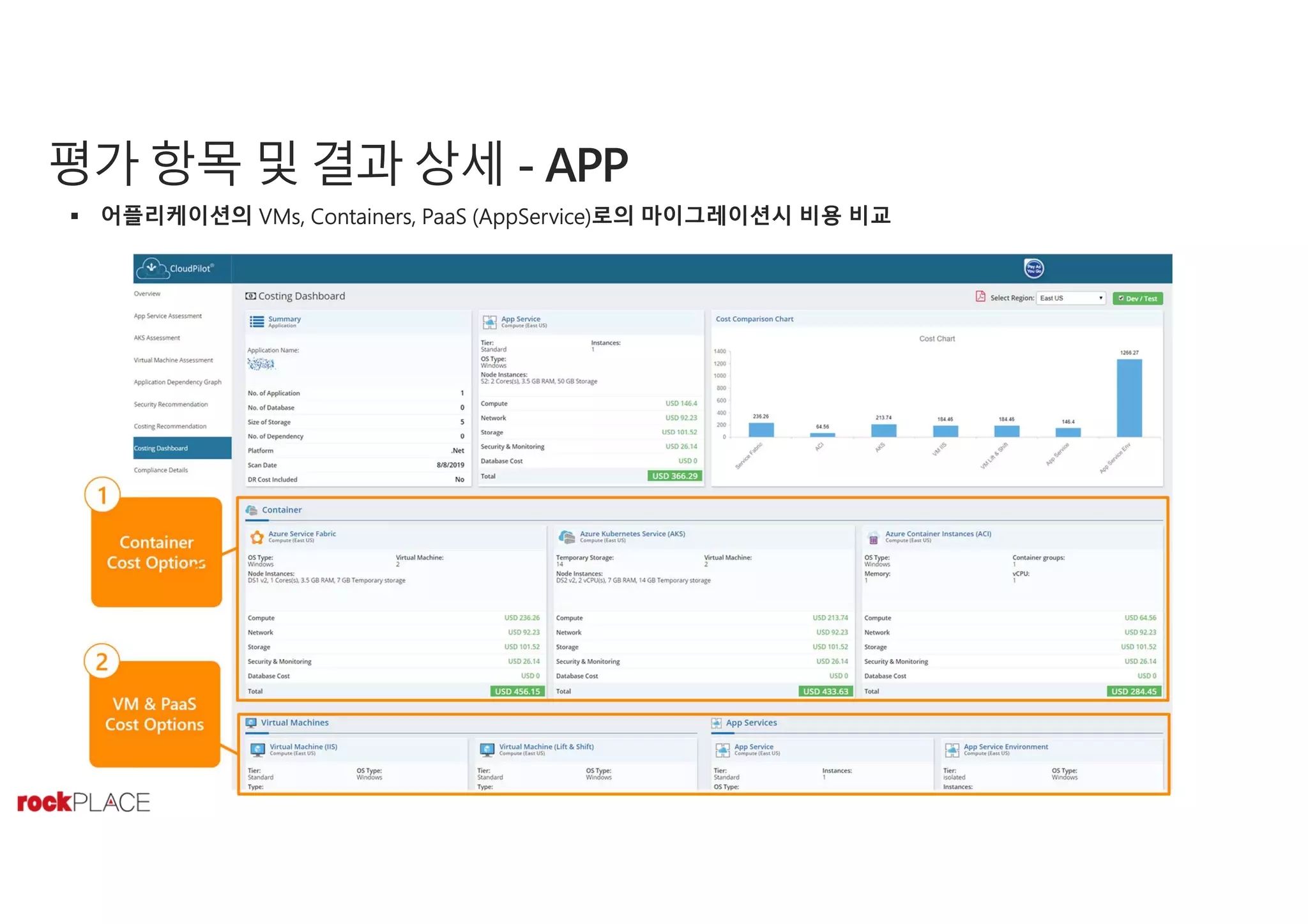Click the top App Service panel icon

[489, 322]
